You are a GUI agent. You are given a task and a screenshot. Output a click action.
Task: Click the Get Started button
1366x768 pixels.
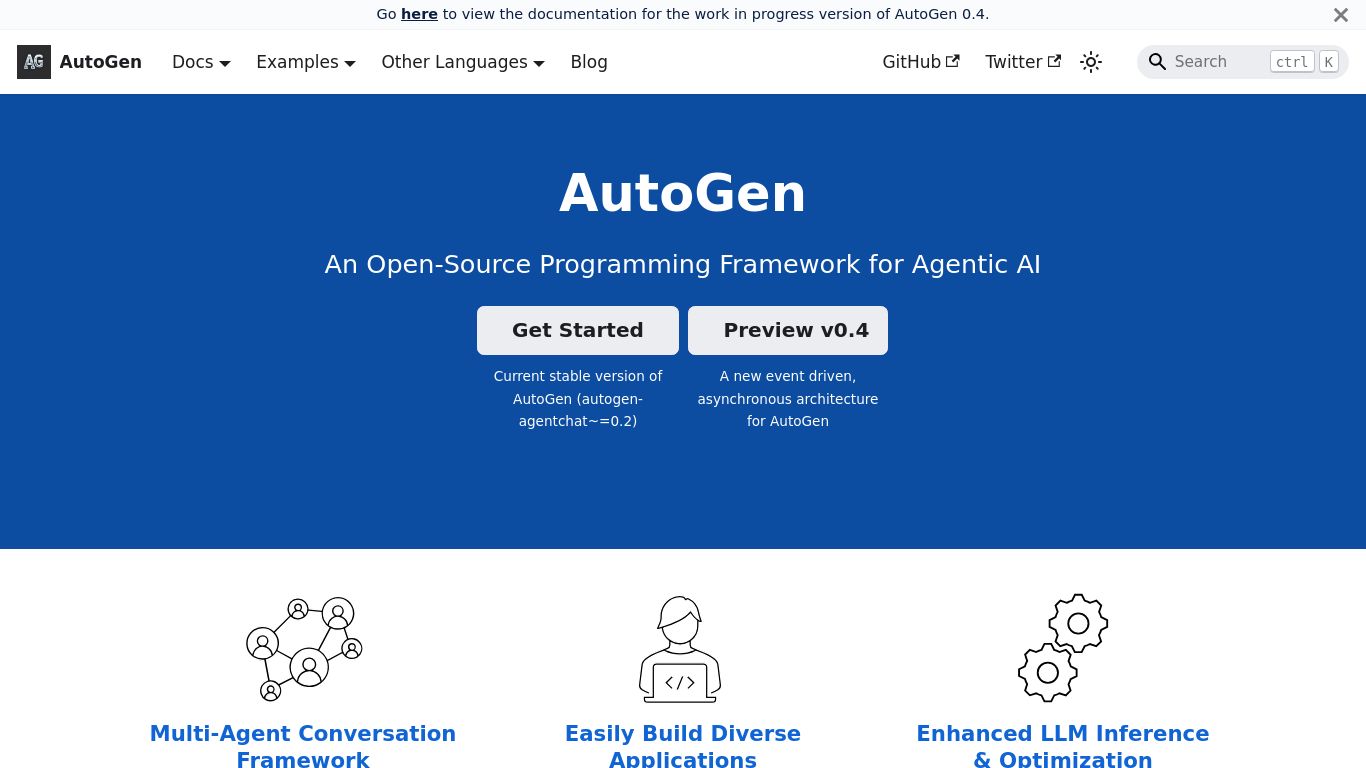(x=578, y=330)
